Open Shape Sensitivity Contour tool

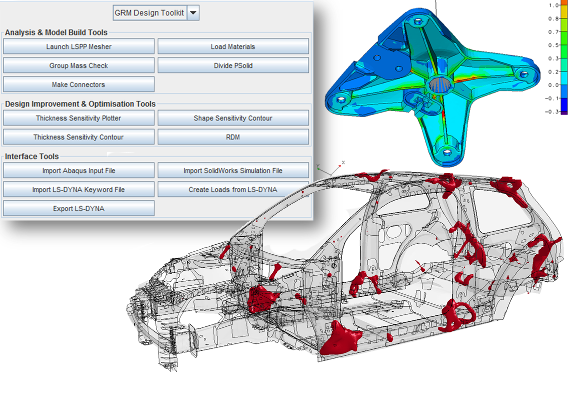[233, 118]
